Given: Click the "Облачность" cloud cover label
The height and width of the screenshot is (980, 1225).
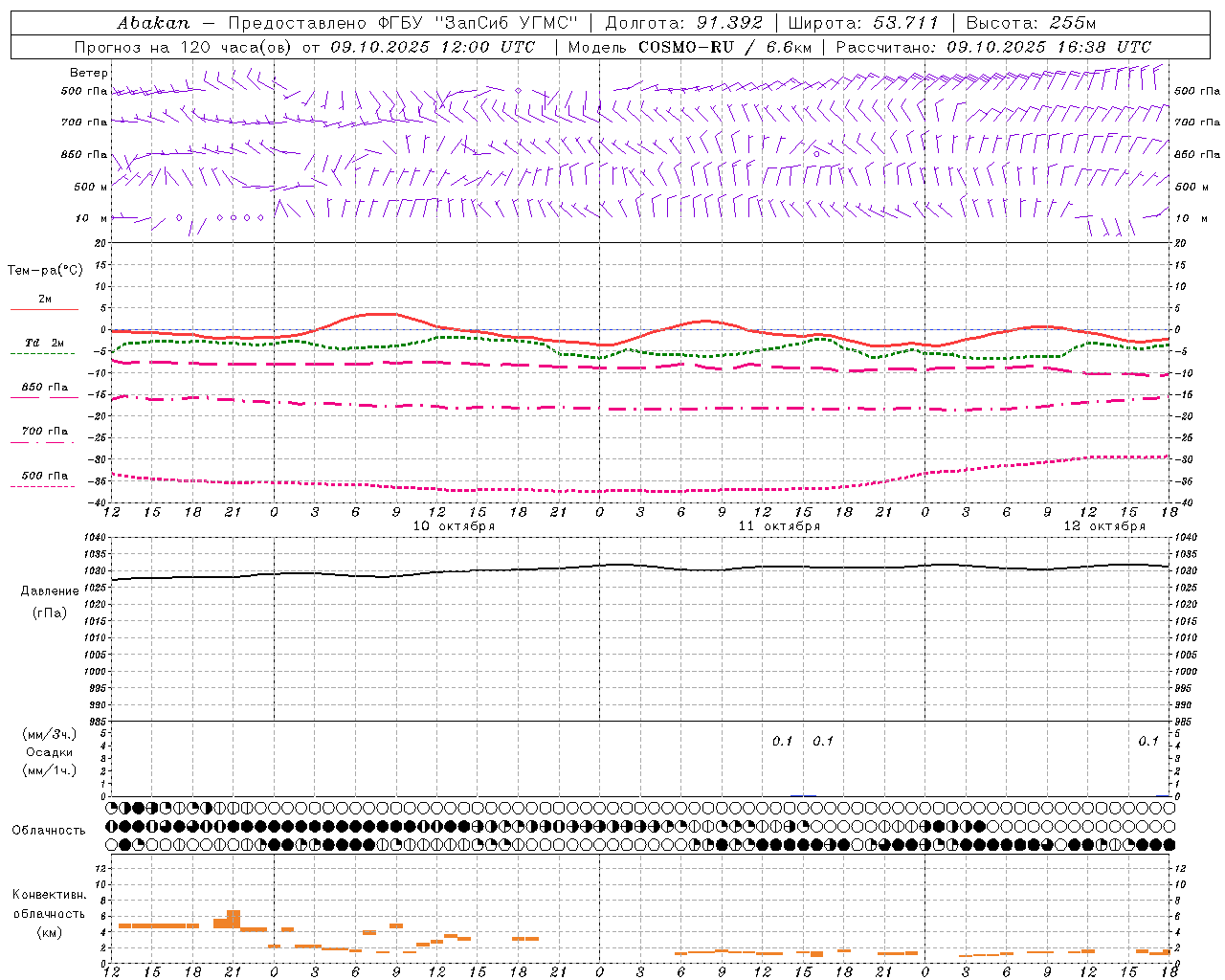Looking at the screenshot, I should [49, 831].
